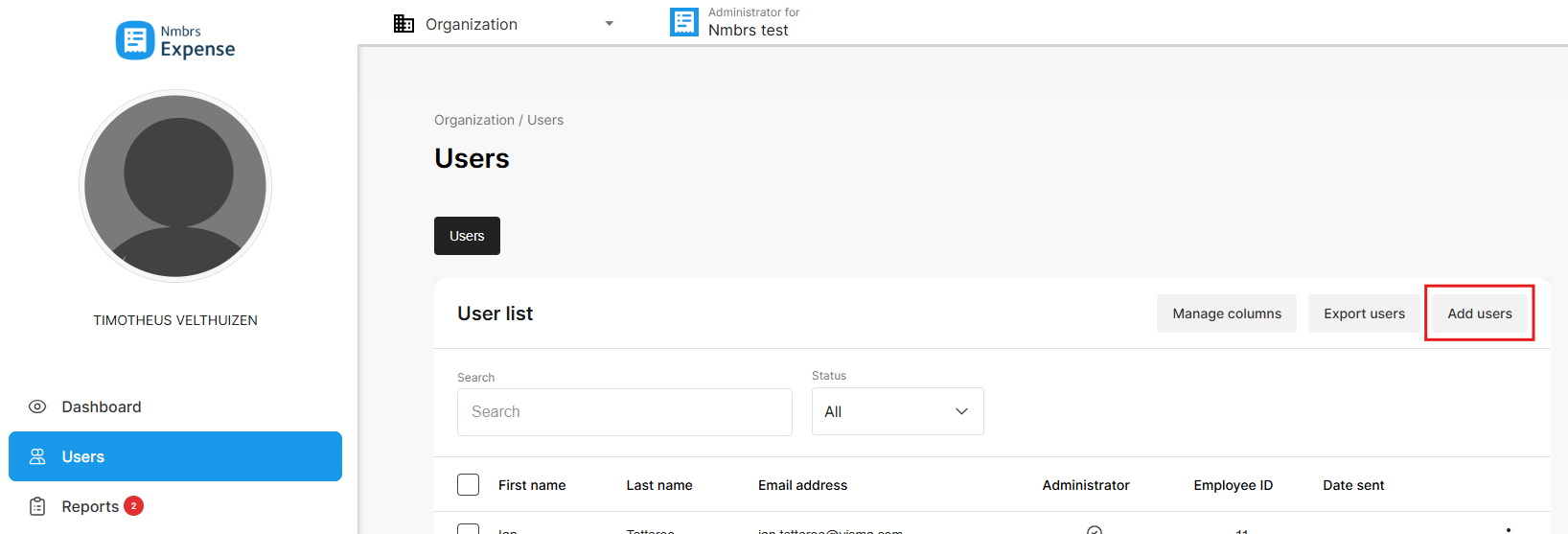Open Reports from the sidebar
1568x534 pixels.
click(175, 506)
